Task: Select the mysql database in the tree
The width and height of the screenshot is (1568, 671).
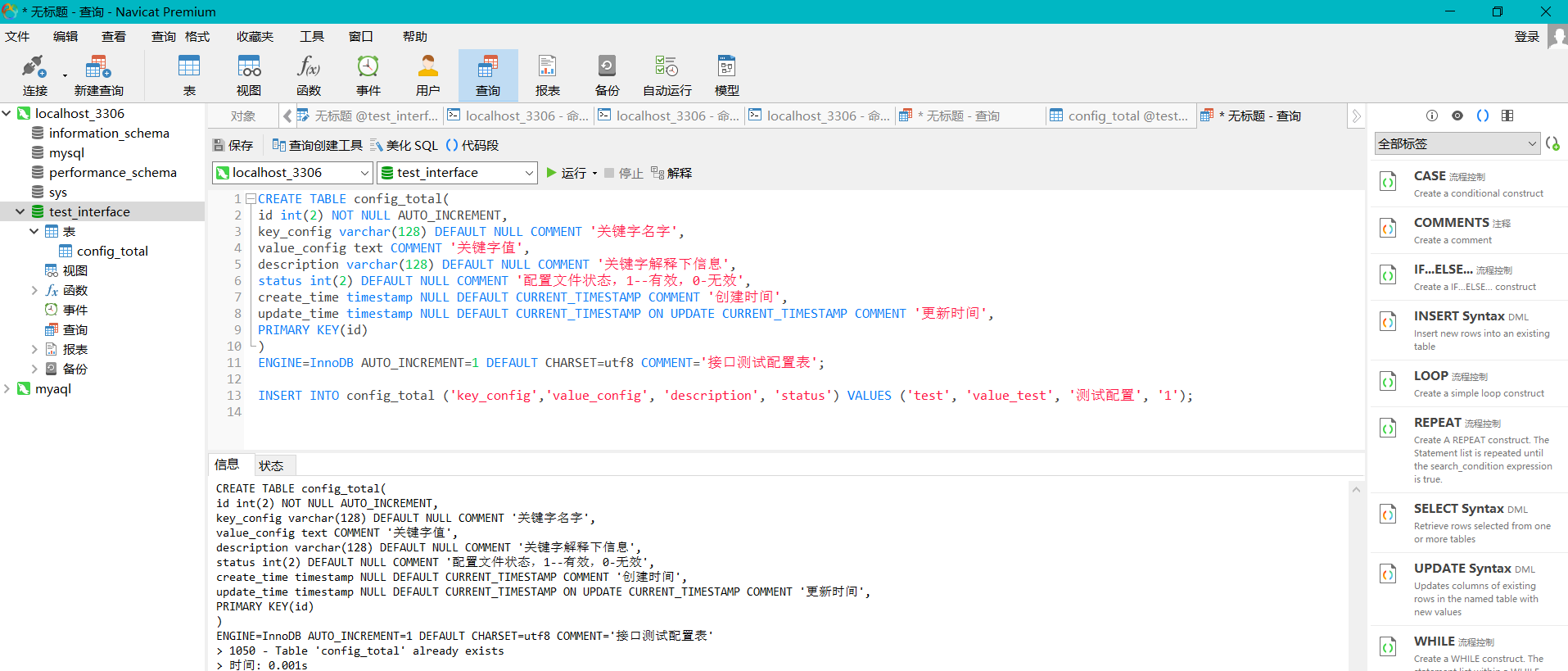Action: click(66, 152)
